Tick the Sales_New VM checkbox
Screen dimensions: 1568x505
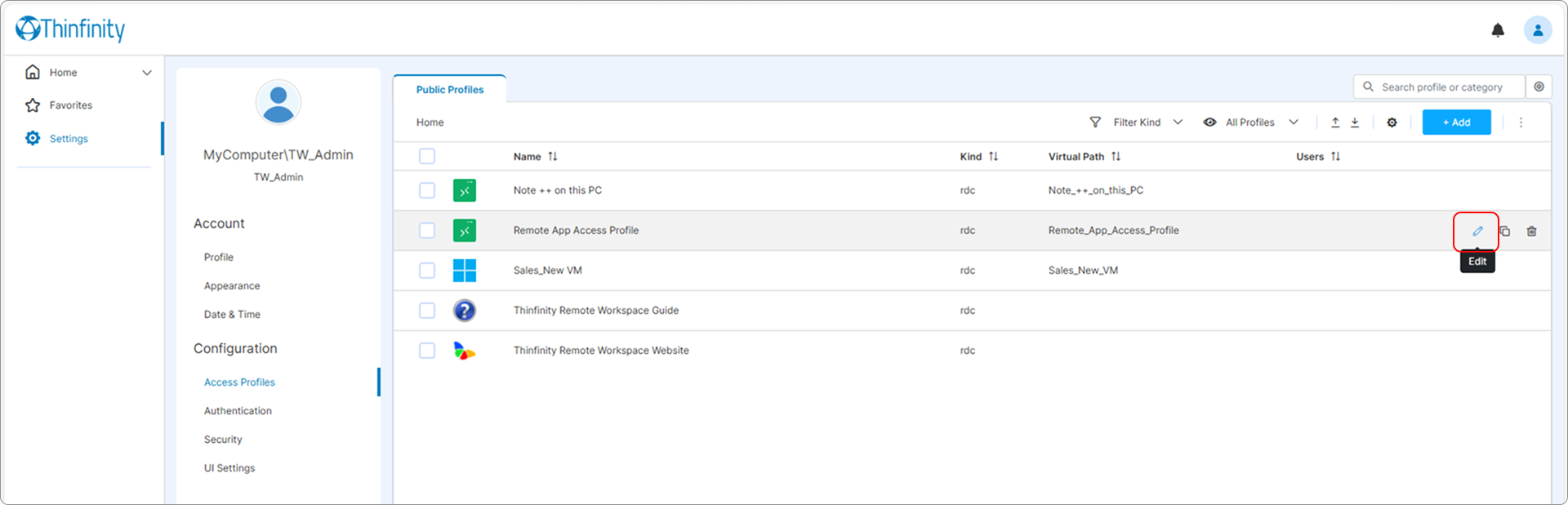tap(427, 270)
